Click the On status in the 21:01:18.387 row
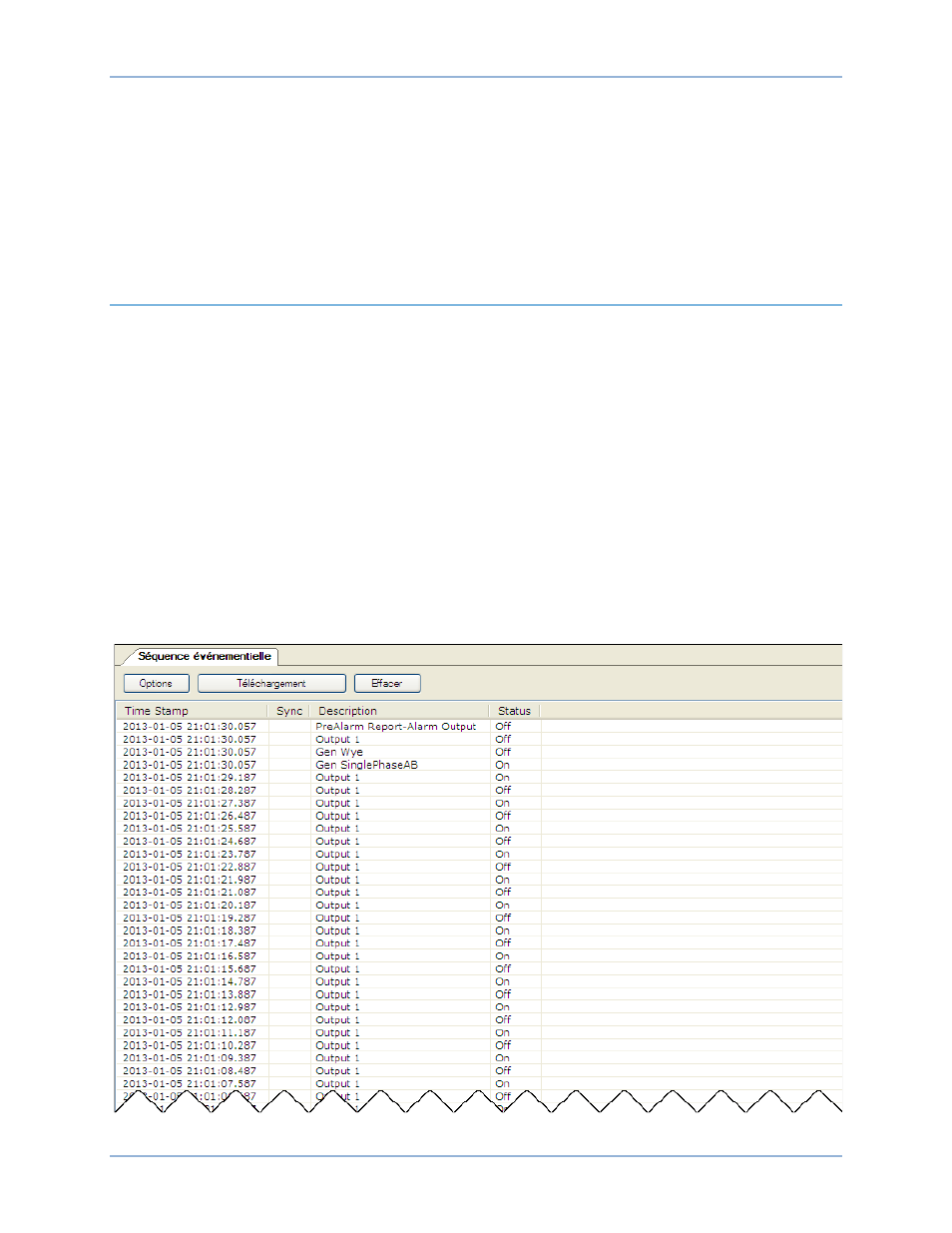This screenshot has height=1233, width=952. (x=502, y=930)
